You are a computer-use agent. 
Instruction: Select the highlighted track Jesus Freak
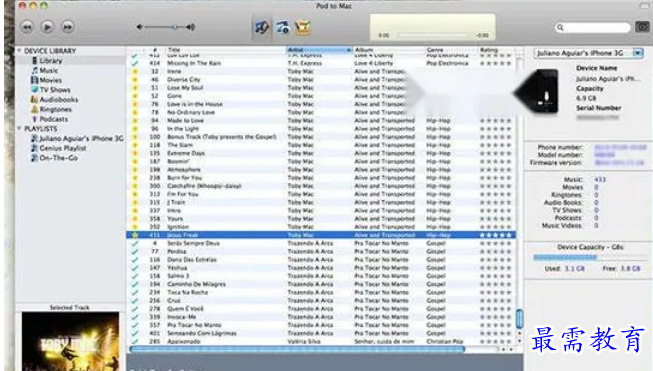point(321,235)
